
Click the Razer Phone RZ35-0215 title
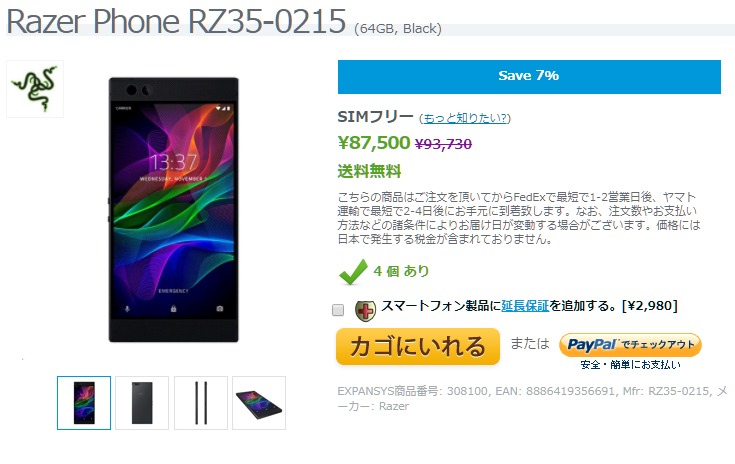[176, 22]
